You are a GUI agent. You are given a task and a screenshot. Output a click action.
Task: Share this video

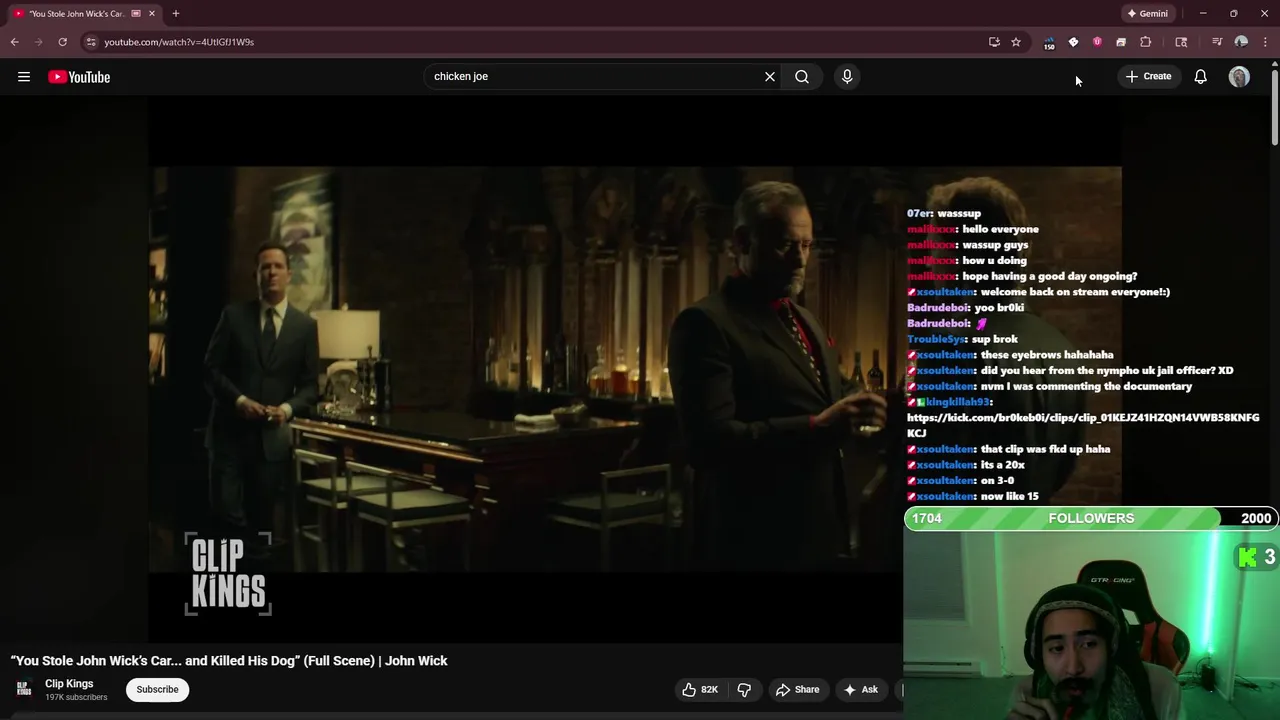[797, 689]
